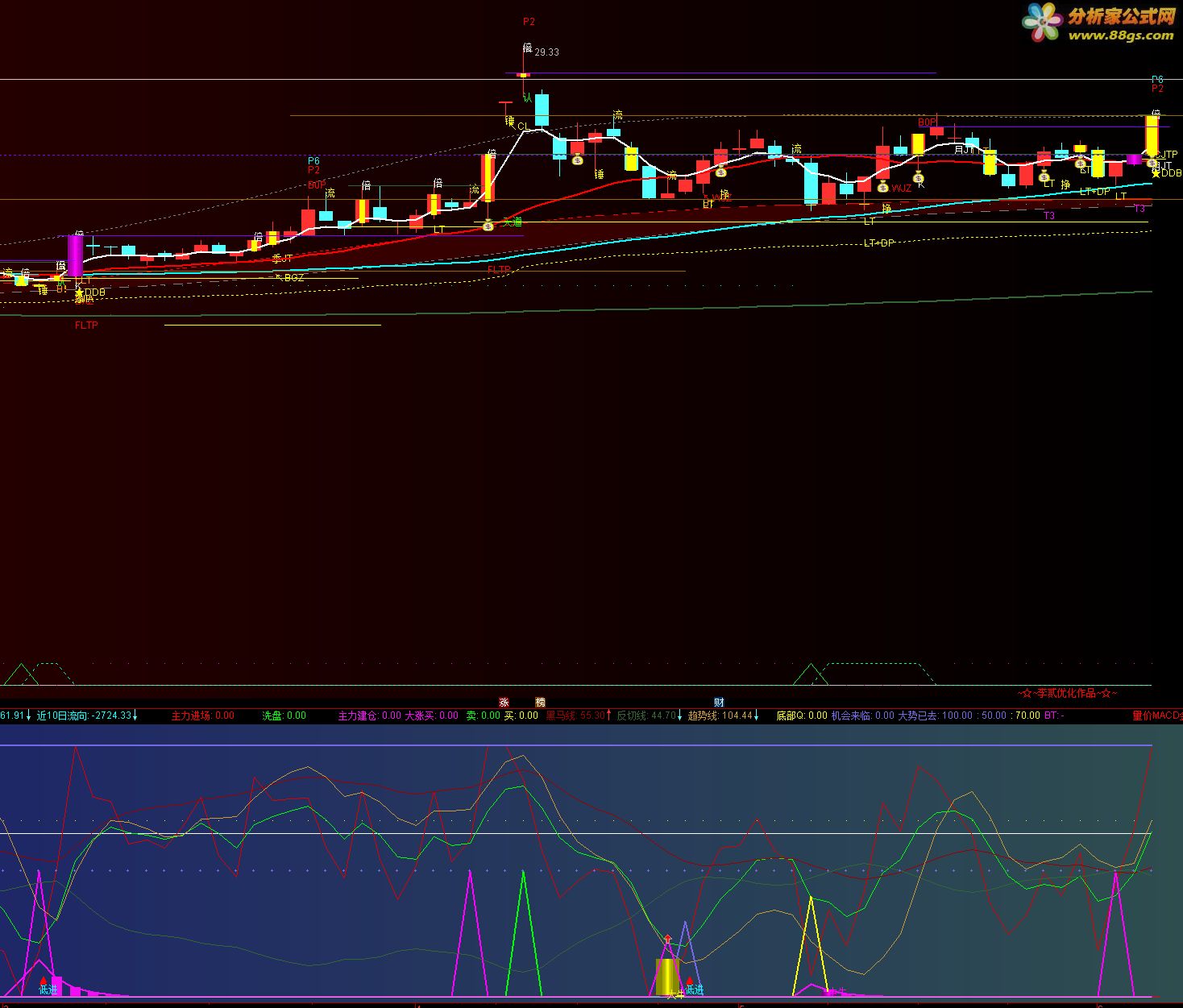The width and height of the screenshot is (1183, 1008).
Task: Click the P2 label above the price peak
Action: 529,22
